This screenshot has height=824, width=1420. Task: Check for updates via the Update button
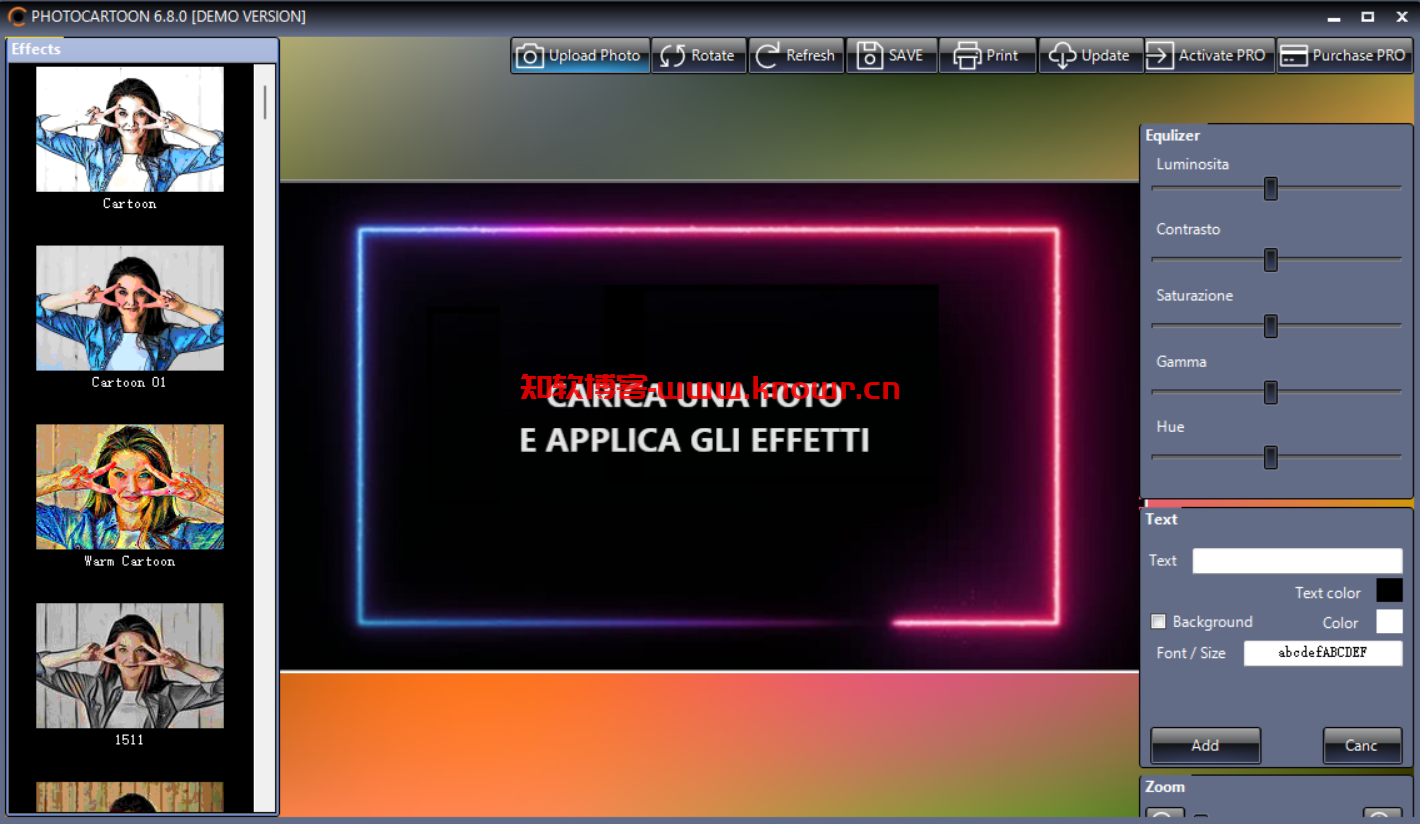point(1090,56)
